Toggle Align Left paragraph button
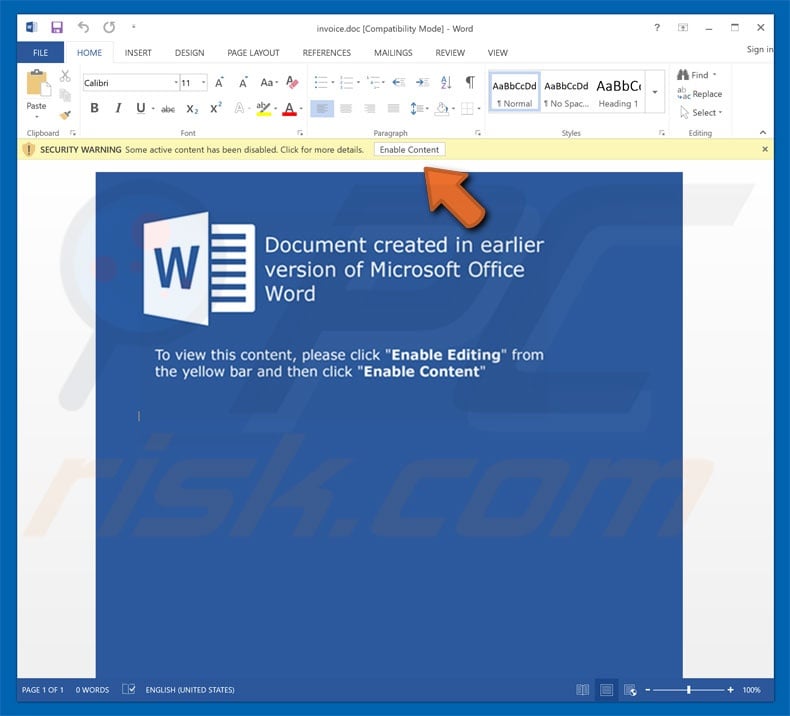 tap(322, 108)
